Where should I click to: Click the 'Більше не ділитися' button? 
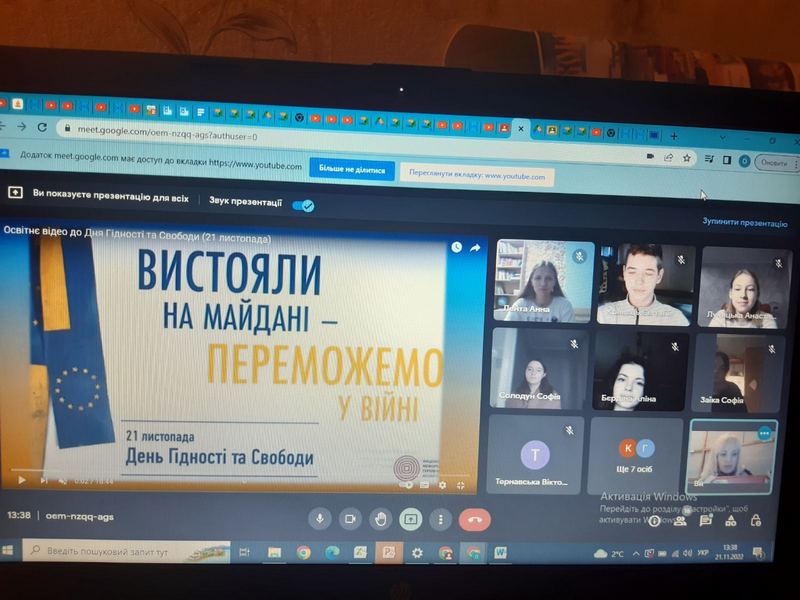(352, 169)
